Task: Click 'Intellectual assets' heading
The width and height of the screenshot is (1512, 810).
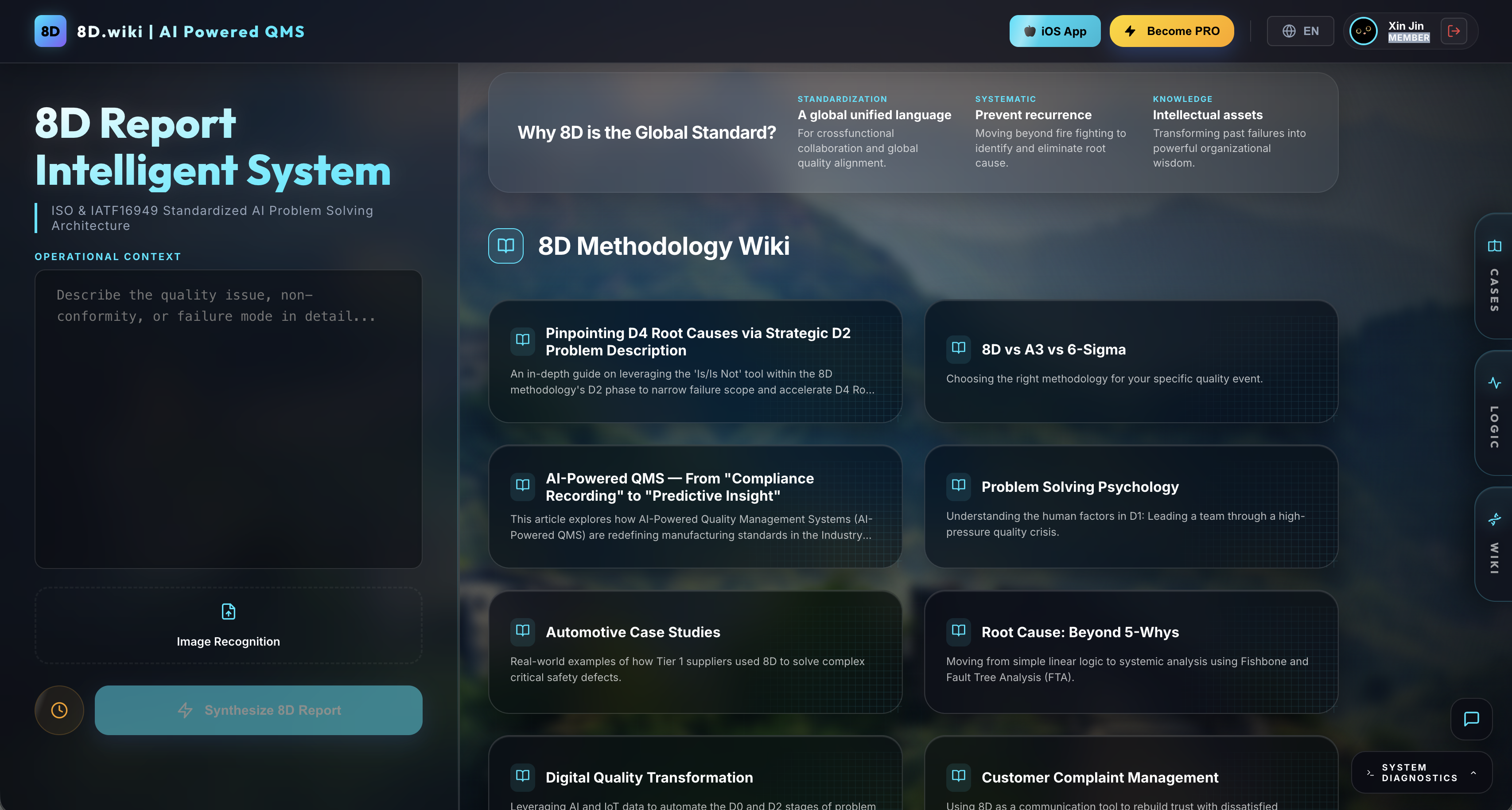Action: tap(1207, 115)
